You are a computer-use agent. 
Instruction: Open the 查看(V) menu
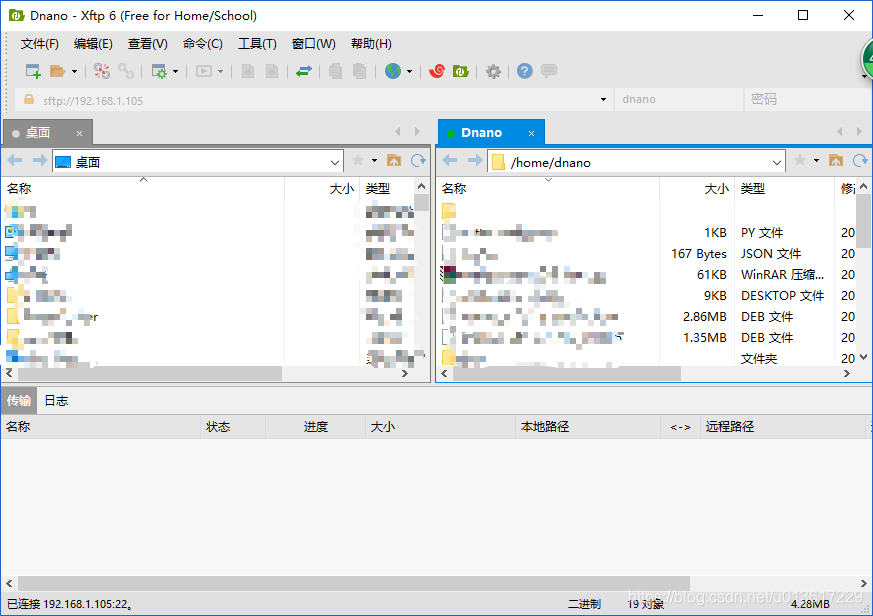(x=148, y=44)
